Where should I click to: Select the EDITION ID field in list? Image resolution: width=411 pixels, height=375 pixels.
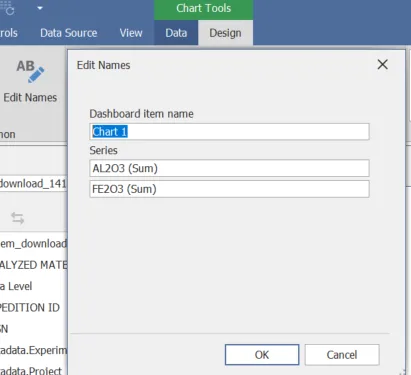[x=30, y=307]
